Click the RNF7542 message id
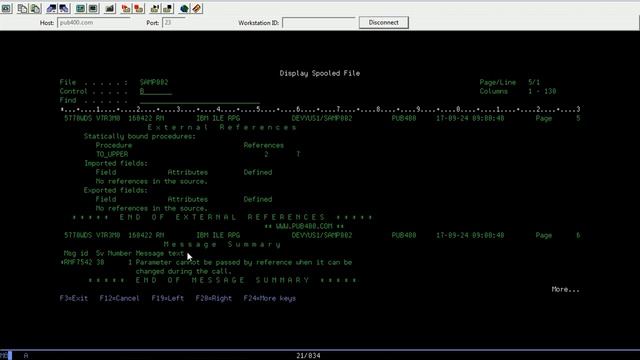640x360 pixels. 78,262
